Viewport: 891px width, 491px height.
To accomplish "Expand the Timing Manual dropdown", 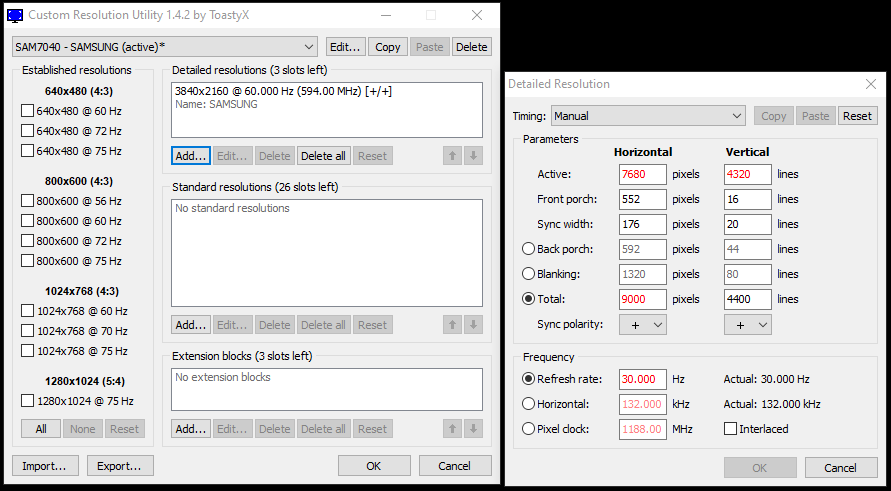I will click(x=648, y=116).
